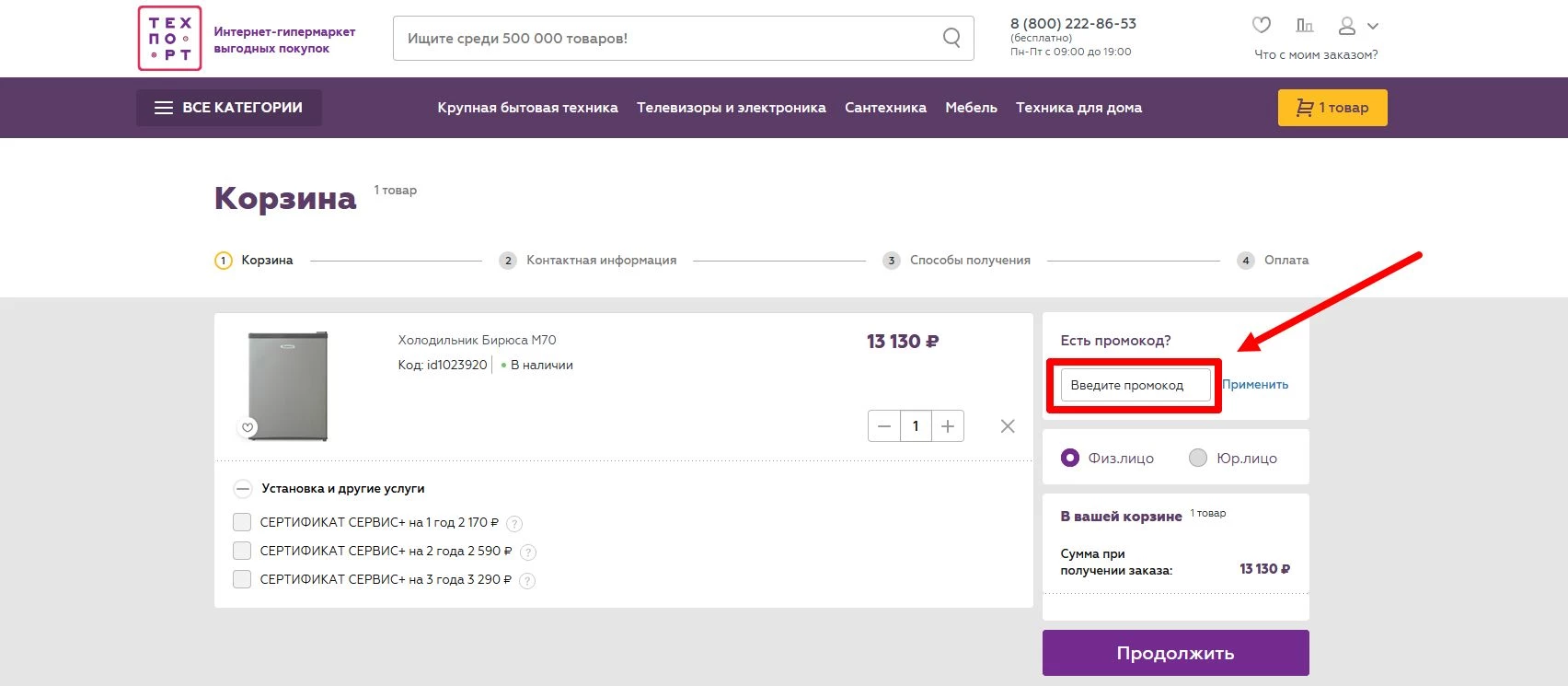Viewport: 1568px width, 686px height.
Task: Add refrigerator to favorites heart icon
Action: pyautogui.click(x=248, y=427)
